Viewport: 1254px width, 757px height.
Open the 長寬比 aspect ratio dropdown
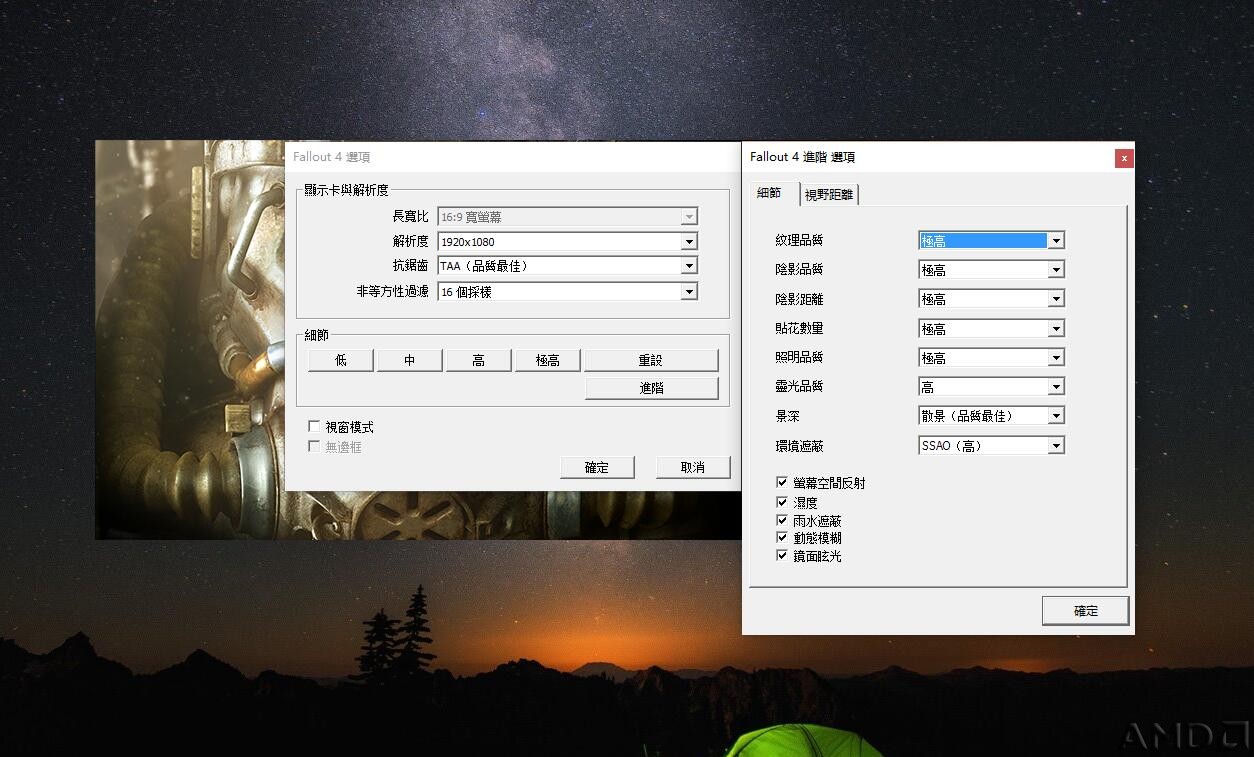pos(567,216)
